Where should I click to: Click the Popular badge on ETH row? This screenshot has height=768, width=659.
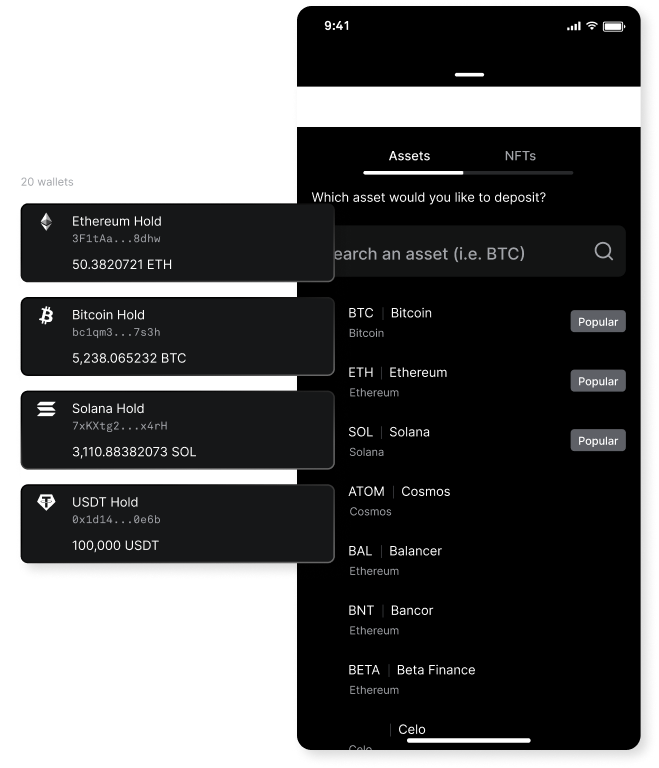(x=598, y=381)
